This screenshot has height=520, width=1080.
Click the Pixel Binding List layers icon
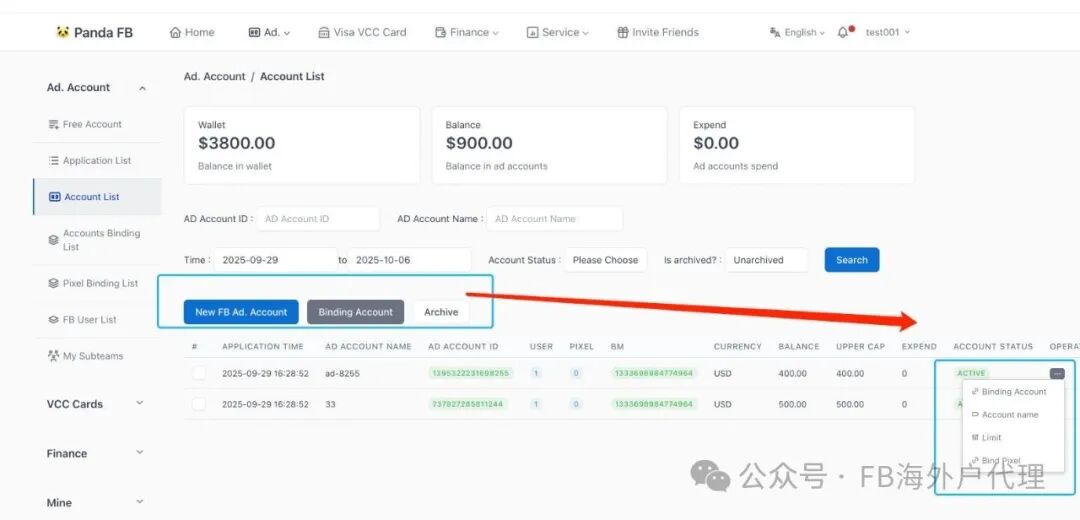click(x=54, y=283)
